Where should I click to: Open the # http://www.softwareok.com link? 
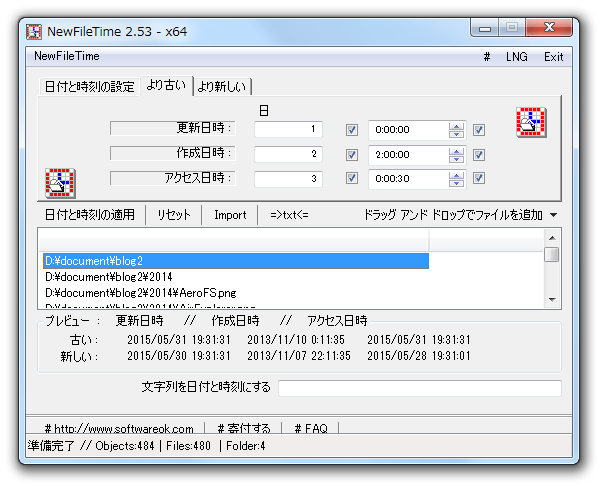[x=119, y=428]
